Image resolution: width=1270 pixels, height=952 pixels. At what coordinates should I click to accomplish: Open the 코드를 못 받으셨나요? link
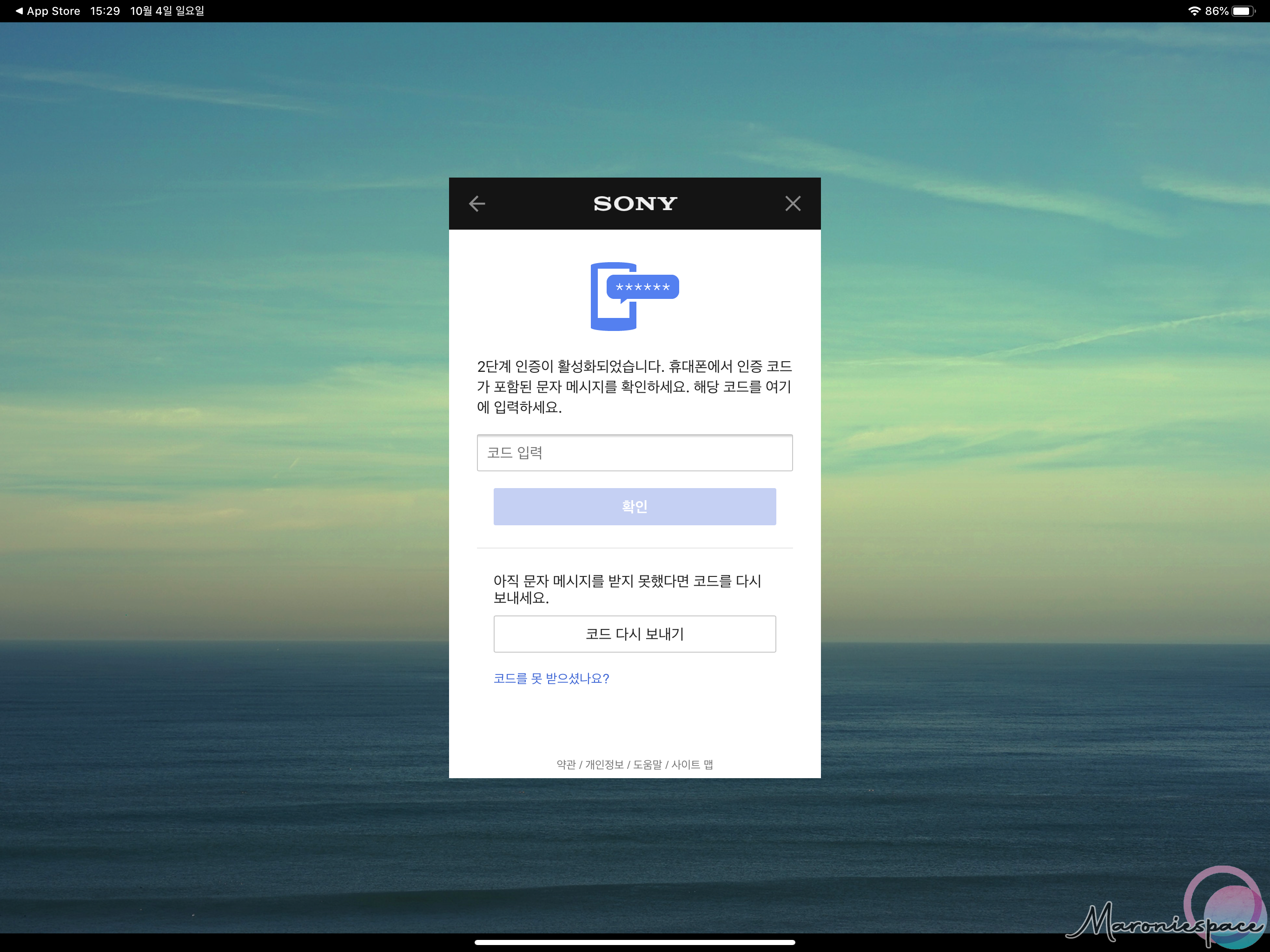pyautogui.click(x=551, y=678)
